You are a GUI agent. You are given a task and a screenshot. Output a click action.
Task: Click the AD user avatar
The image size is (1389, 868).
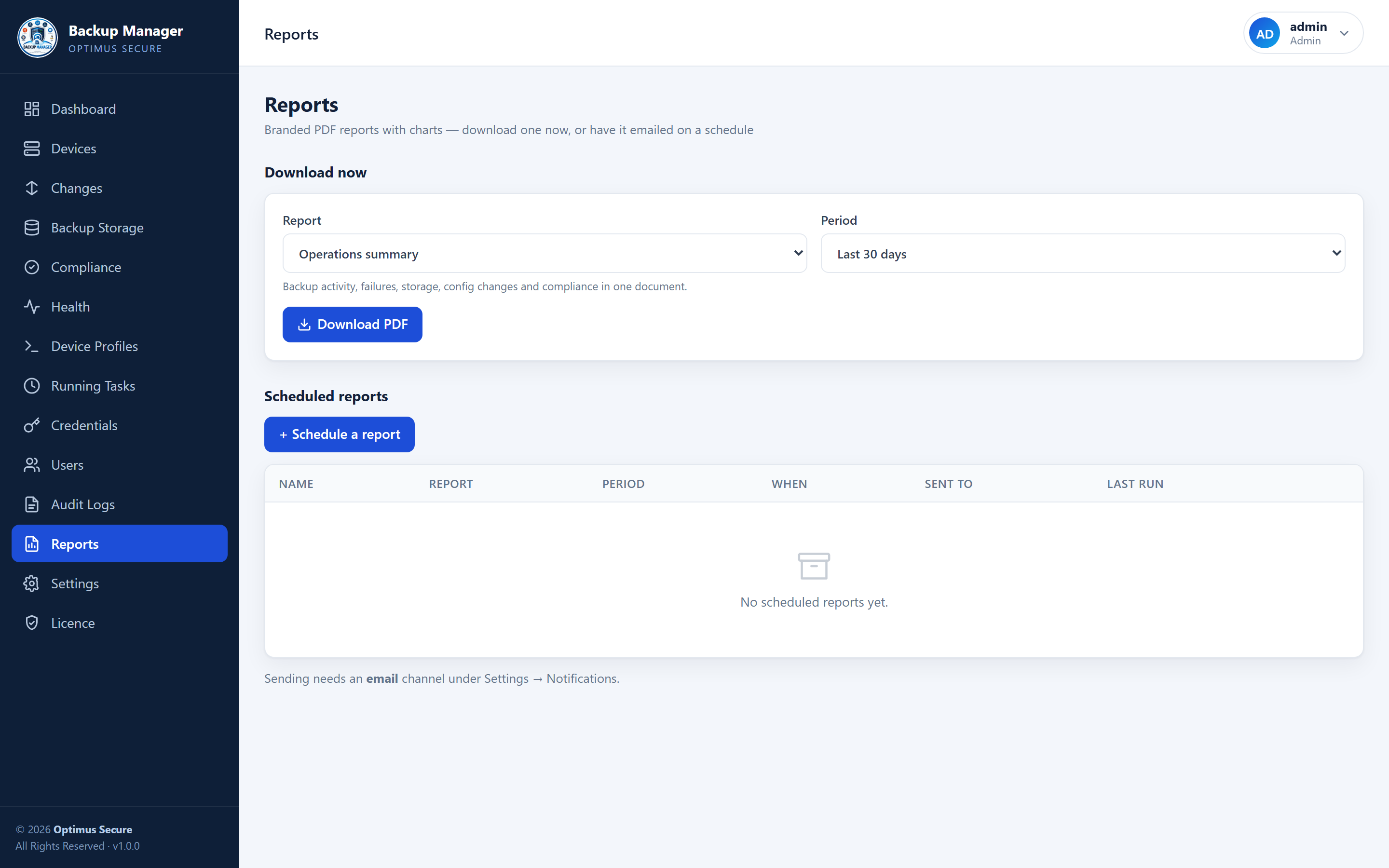click(1265, 33)
